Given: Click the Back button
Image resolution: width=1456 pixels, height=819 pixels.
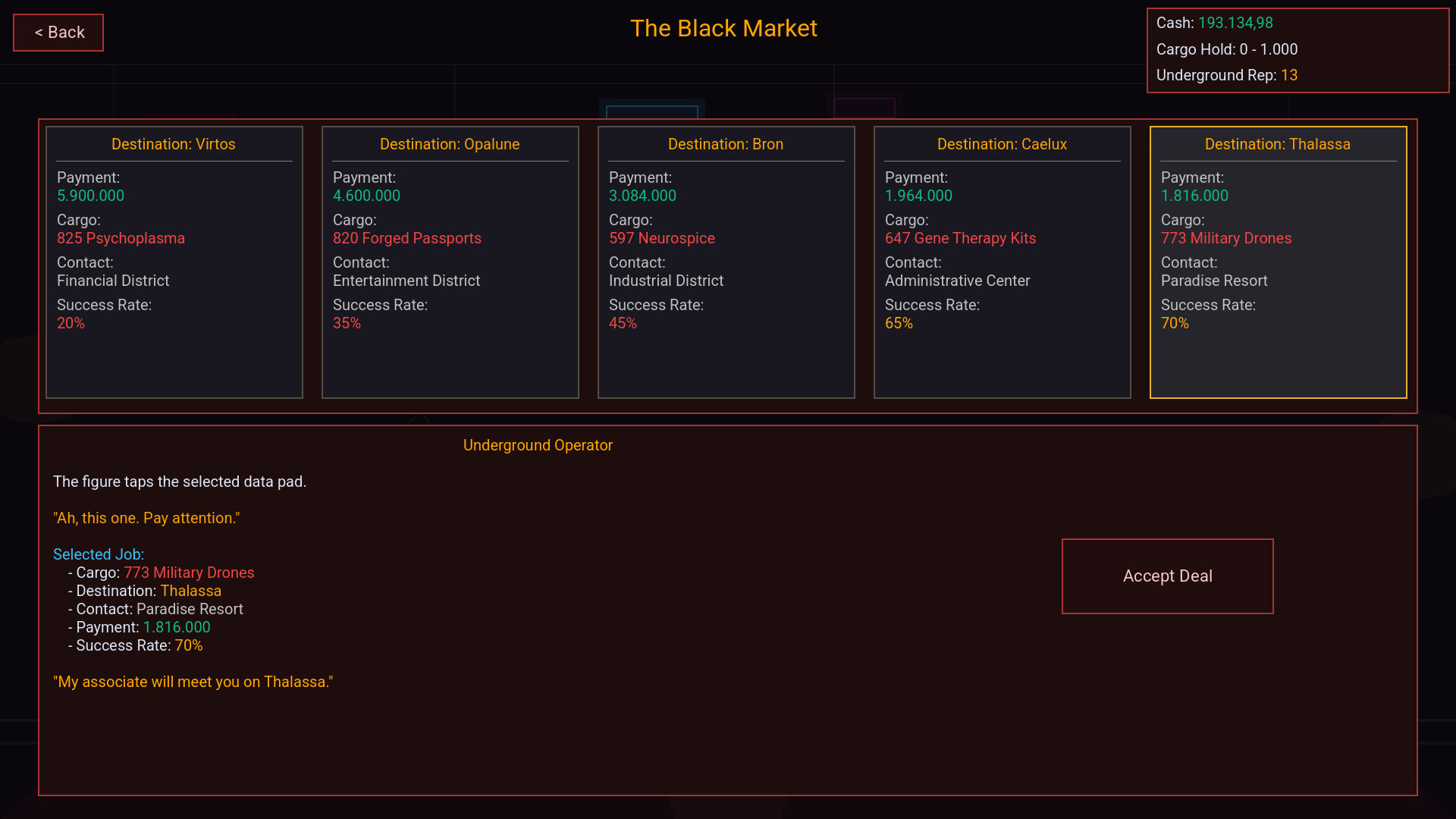Looking at the screenshot, I should [58, 33].
